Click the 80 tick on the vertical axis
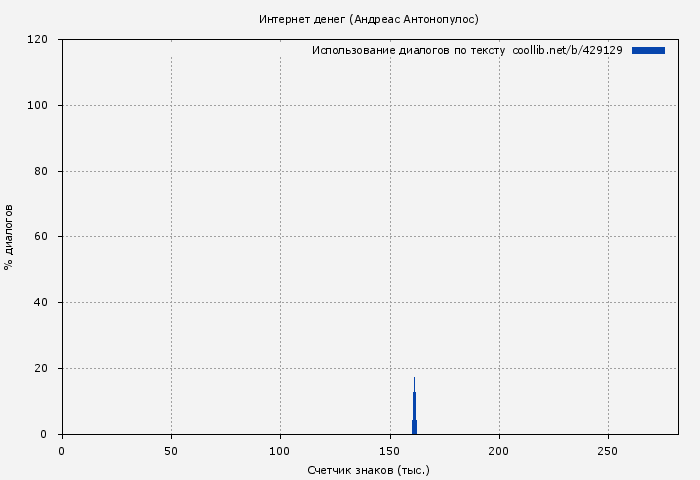Screen dimensions: 700x480 [x=42, y=171]
